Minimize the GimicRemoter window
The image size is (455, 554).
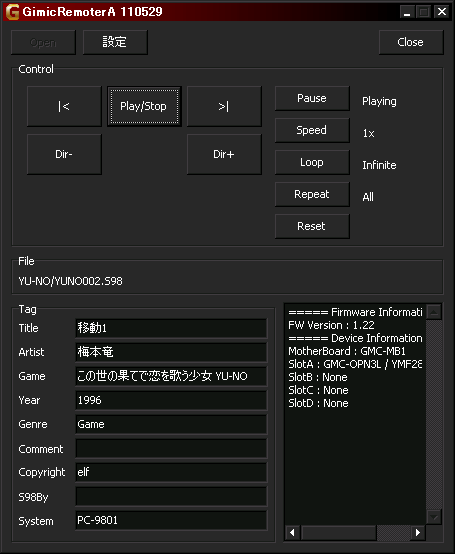point(407,12)
